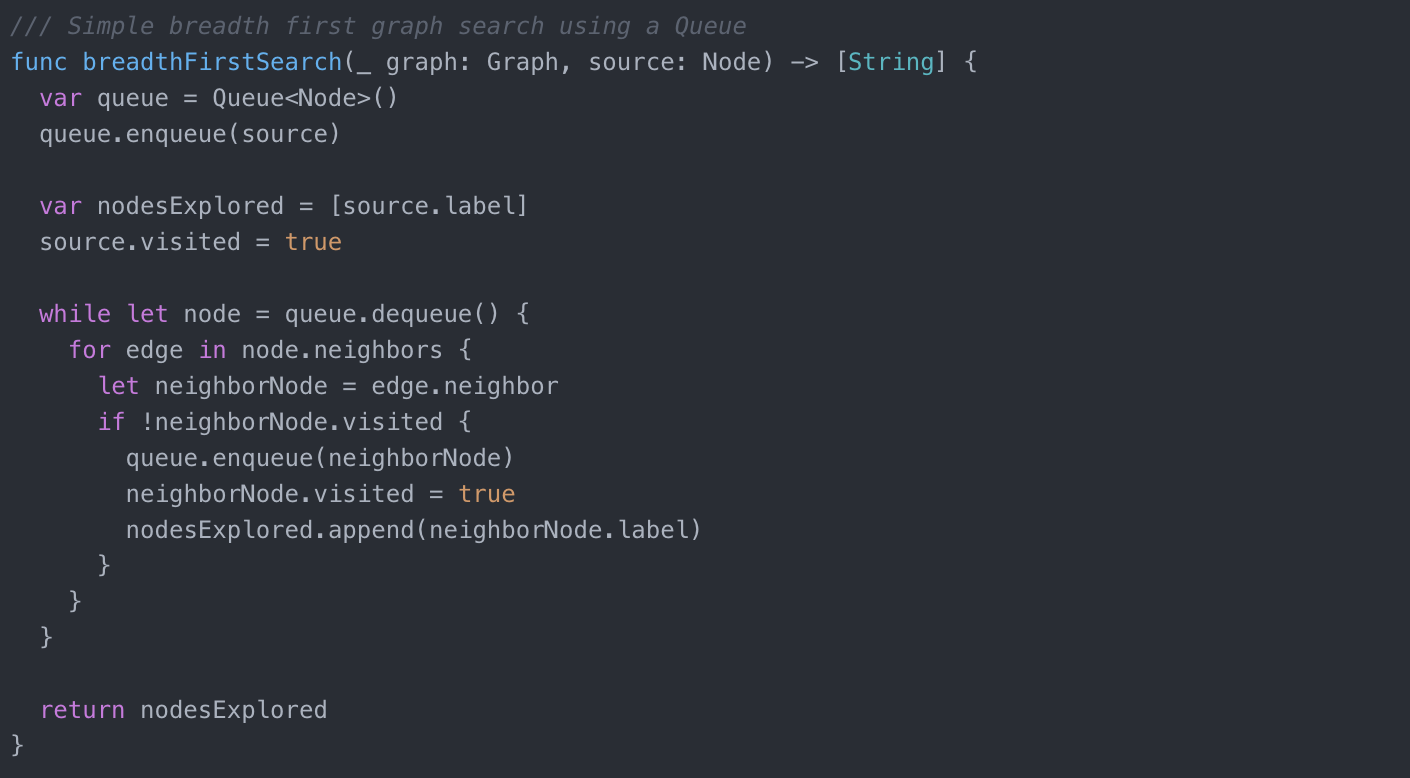Click true after source.visited
This screenshot has width=1410, height=778.
point(313,242)
